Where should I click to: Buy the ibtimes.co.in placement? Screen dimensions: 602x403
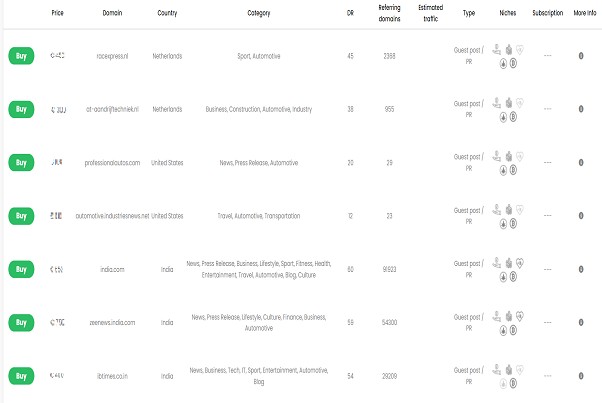pyautogui.click(x=21, y=376)
